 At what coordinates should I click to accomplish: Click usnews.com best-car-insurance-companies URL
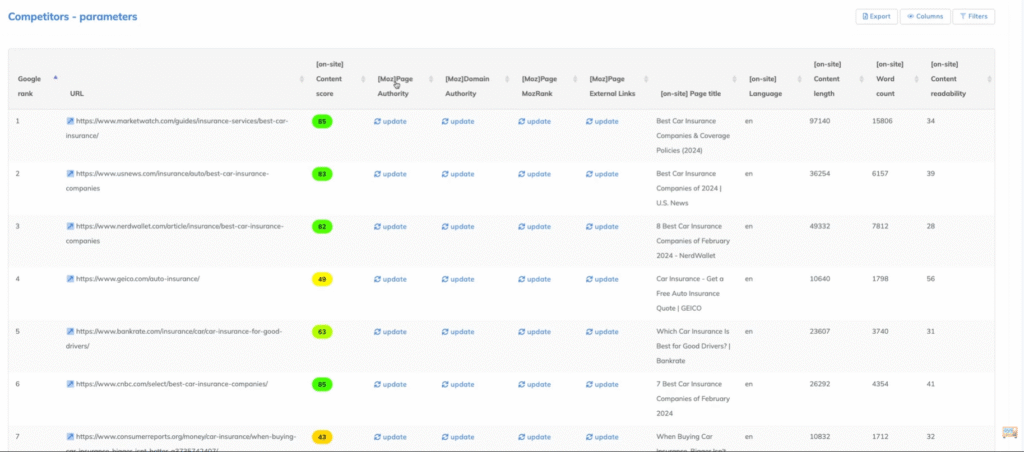coord(168,181)
